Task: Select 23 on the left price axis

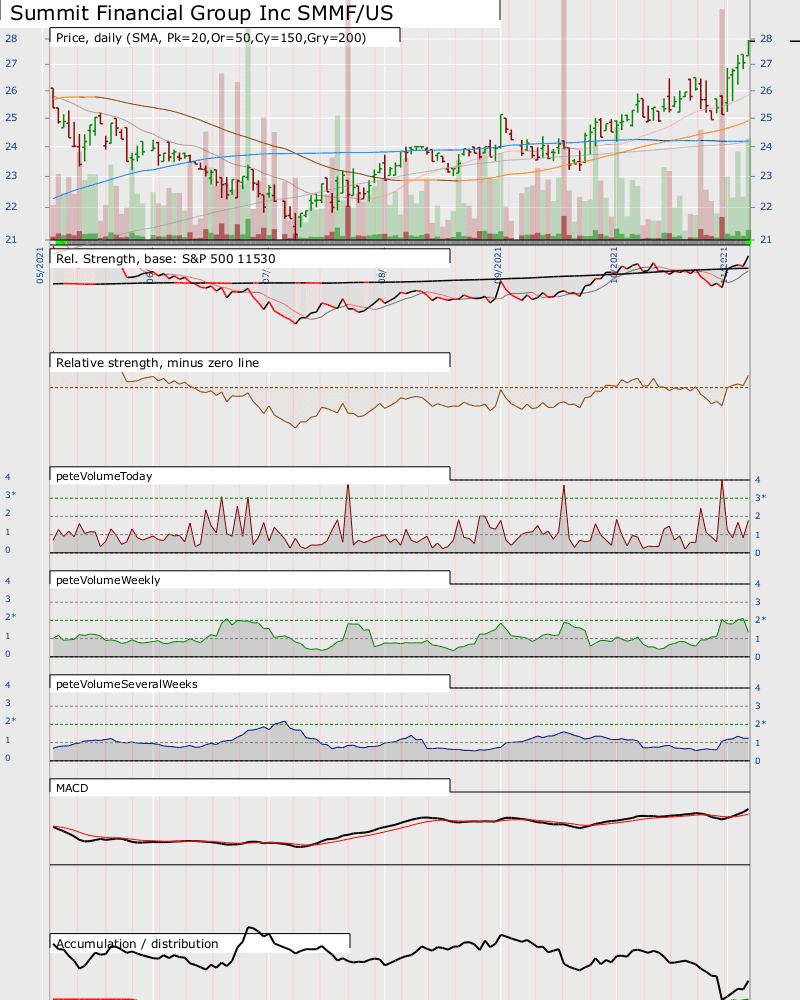Action: tap(11, 176)
